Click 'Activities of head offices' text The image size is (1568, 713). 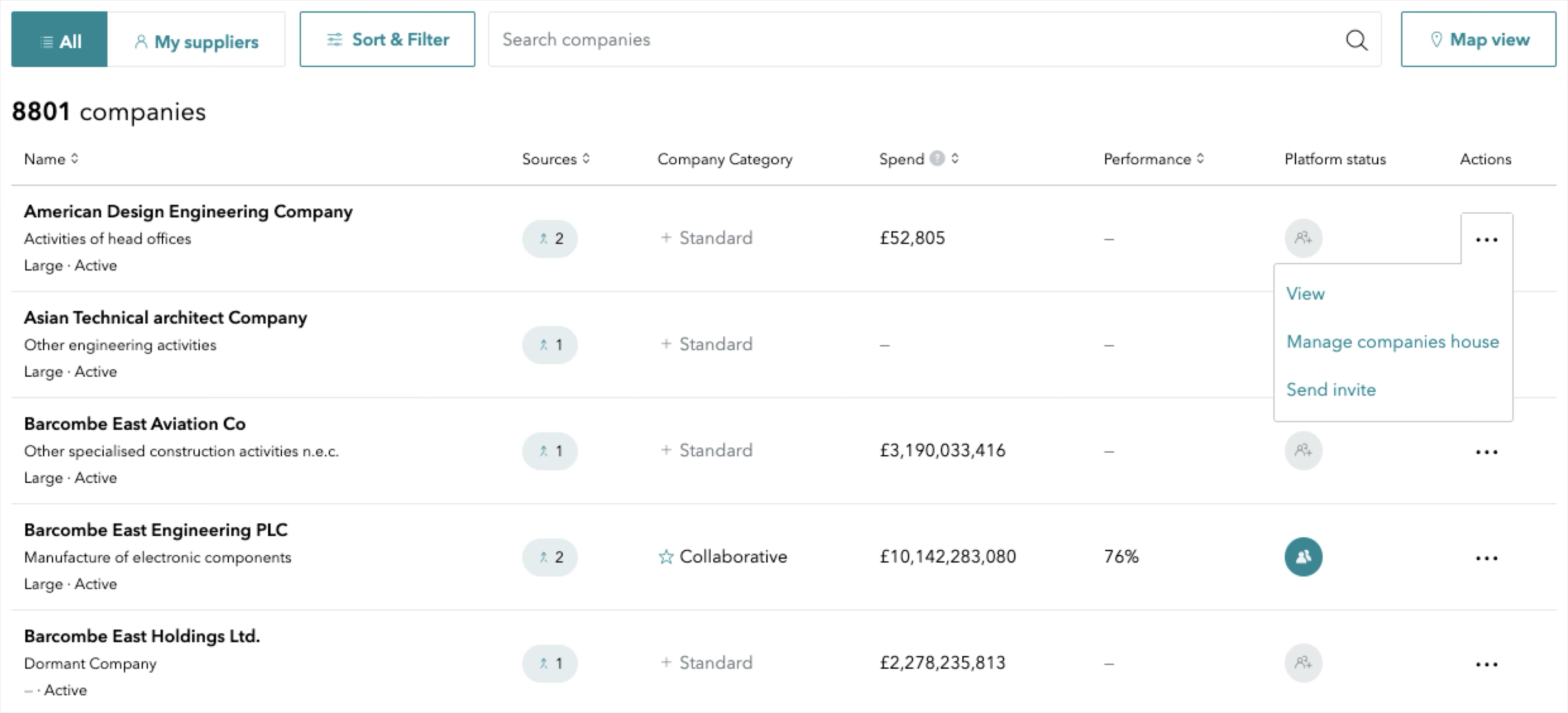[107, 239]
